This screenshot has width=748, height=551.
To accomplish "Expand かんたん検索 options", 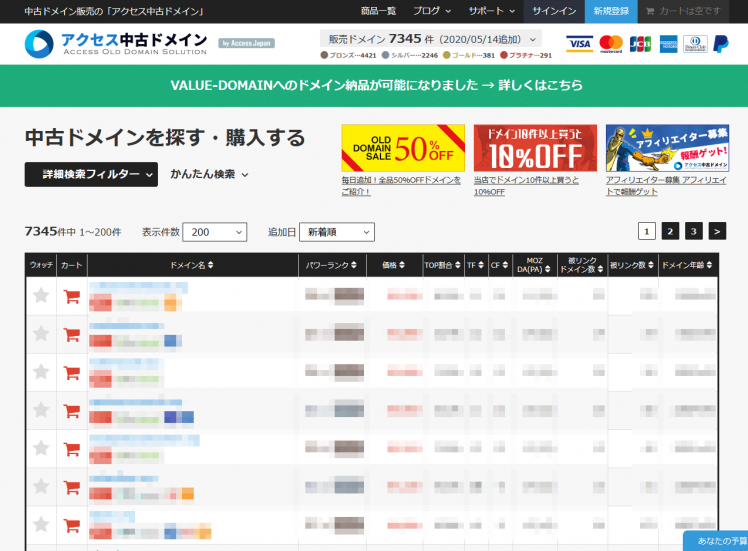I will coord(209,174).
